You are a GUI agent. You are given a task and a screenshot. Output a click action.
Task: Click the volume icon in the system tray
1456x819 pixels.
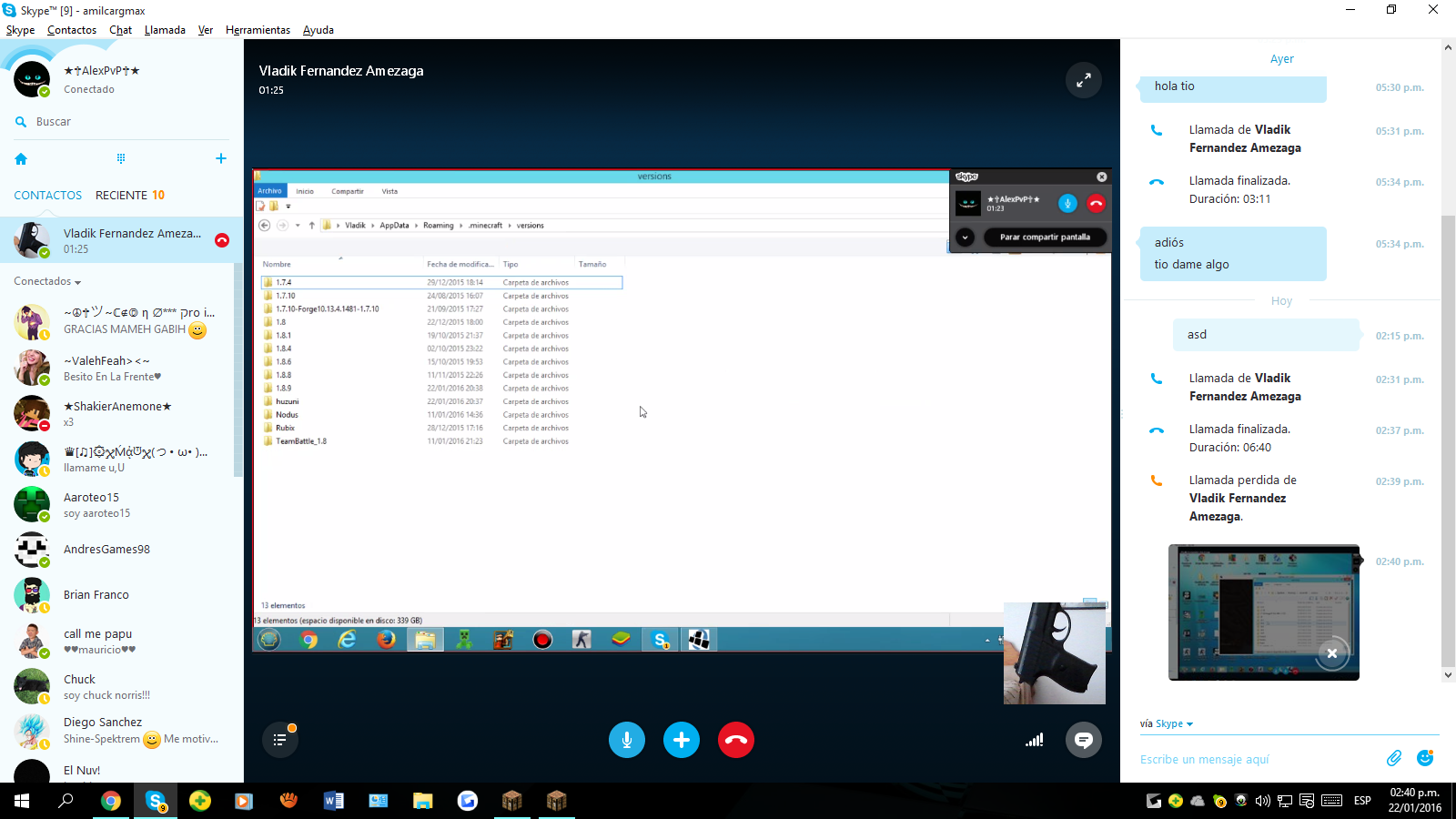(x=1262, y=801)
